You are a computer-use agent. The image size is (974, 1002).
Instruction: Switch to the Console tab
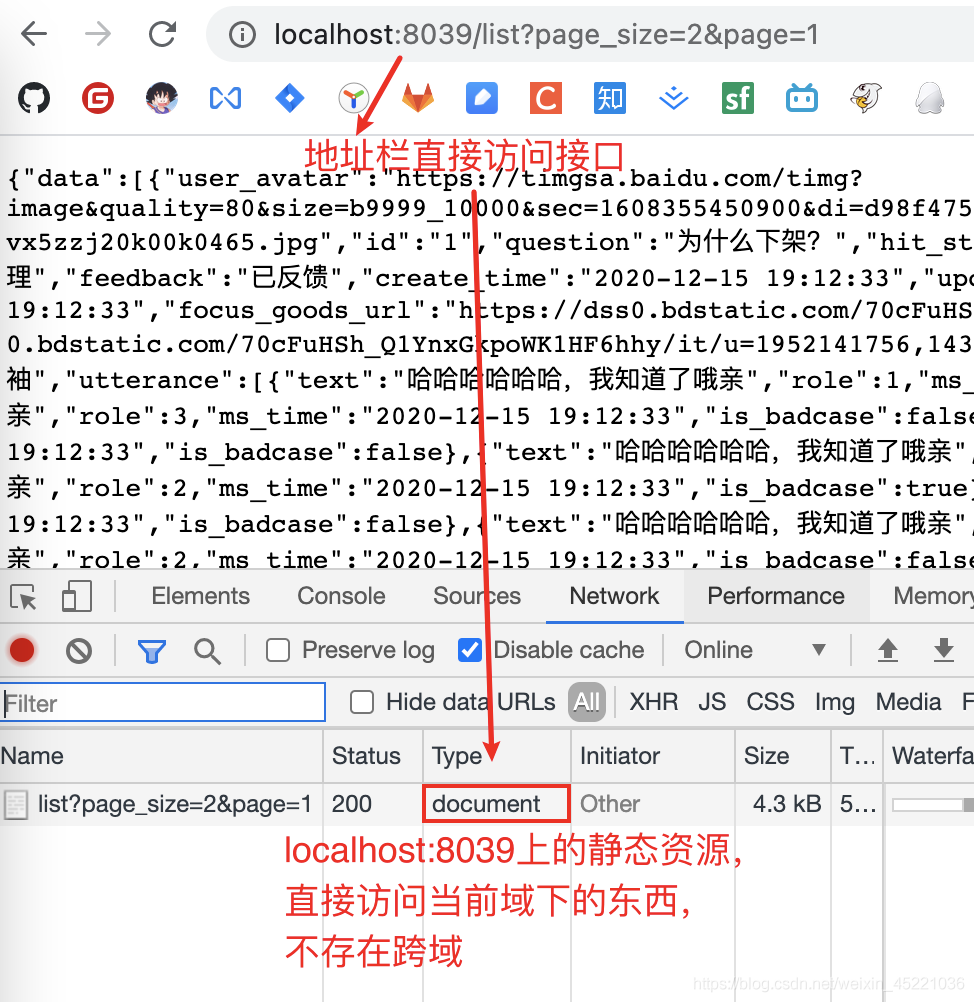[341, 596]
